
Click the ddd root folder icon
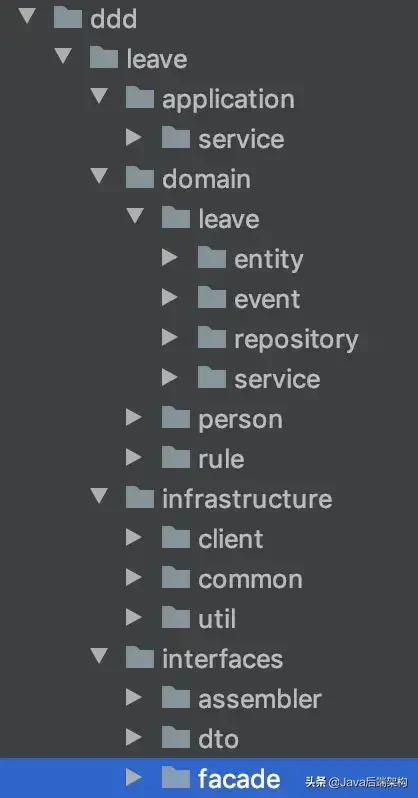tap(67, 18)
